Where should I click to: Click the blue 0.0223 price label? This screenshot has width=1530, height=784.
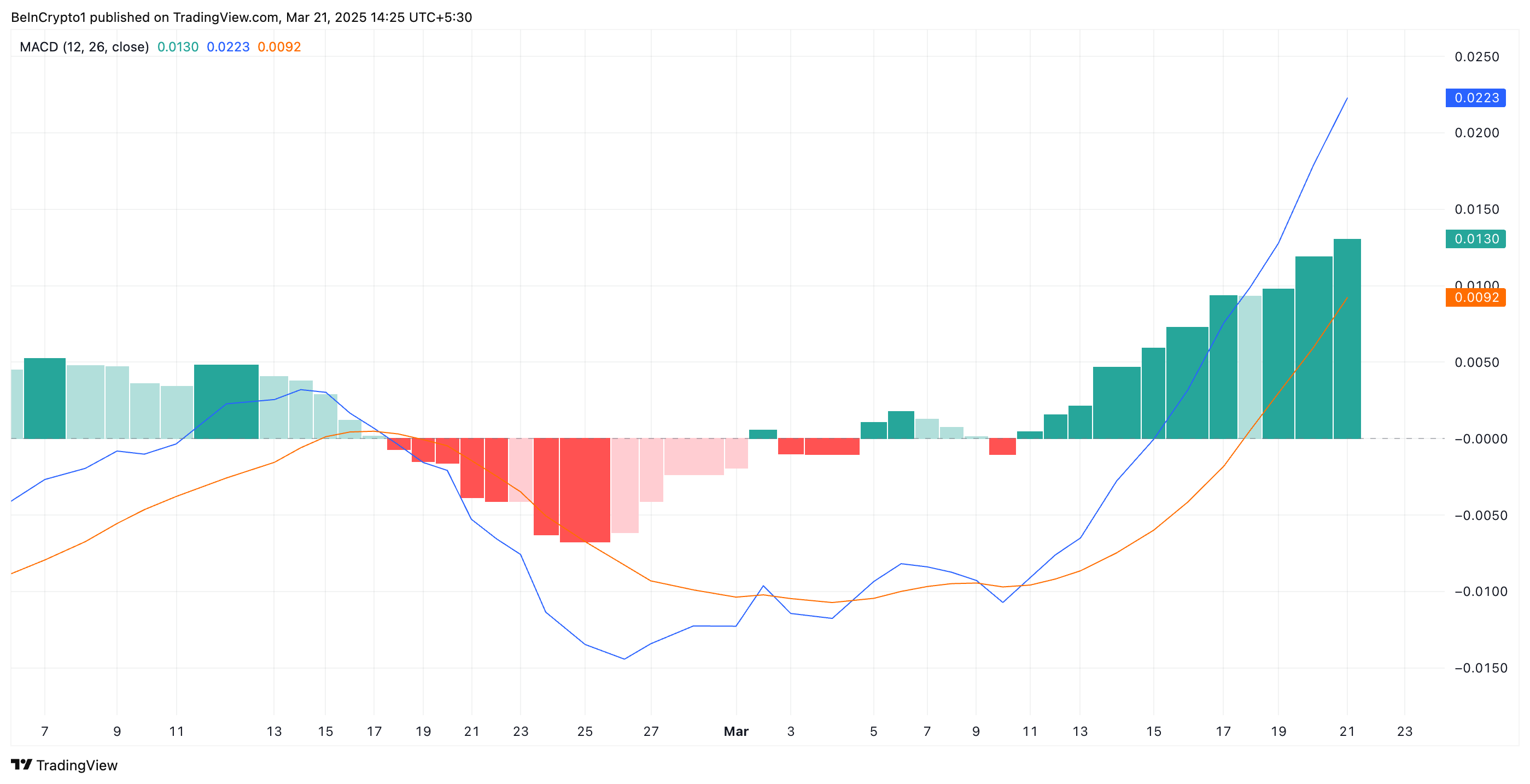pos(1475,97)
